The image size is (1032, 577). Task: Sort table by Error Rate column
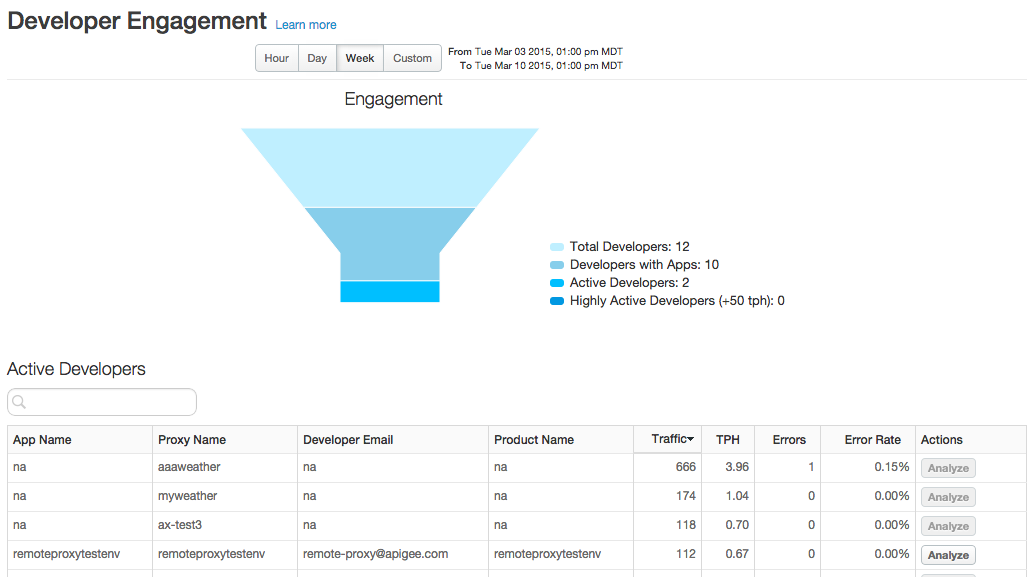[872, 440]
